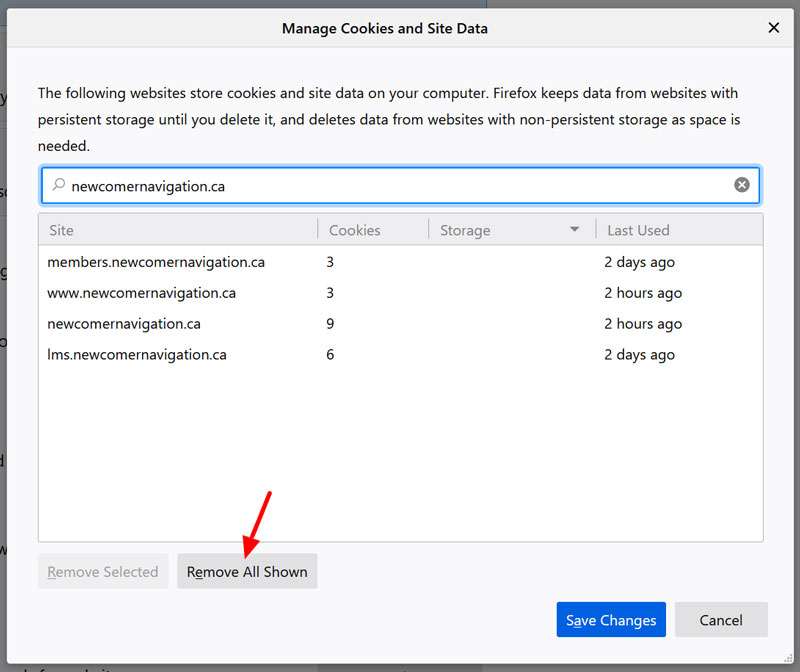This screenshot has height=672, width=800.
Task: Cancel the cookie changes
Action: click(x=720, y=619)
